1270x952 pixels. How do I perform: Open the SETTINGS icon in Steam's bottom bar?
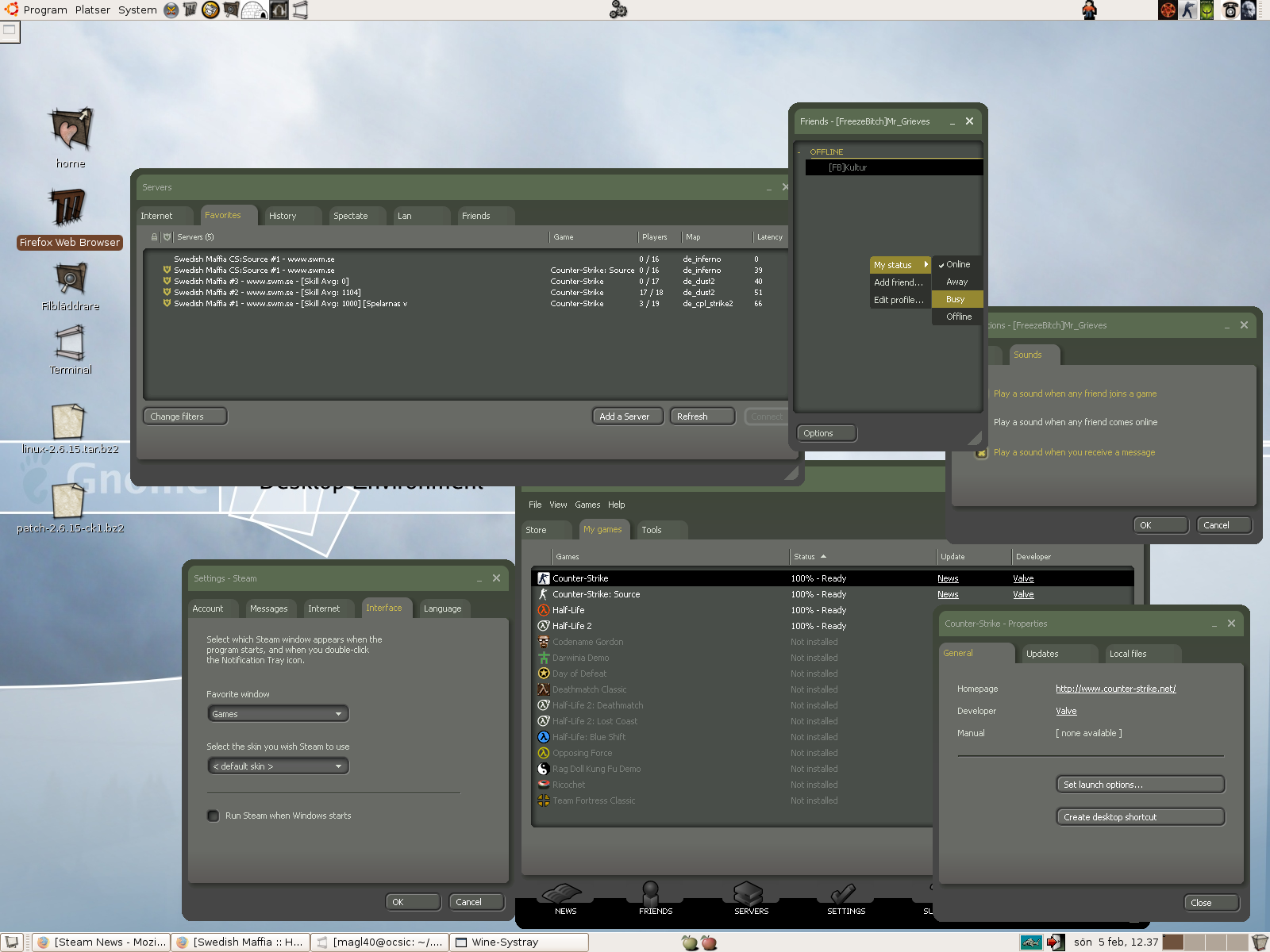pos(844,894)
